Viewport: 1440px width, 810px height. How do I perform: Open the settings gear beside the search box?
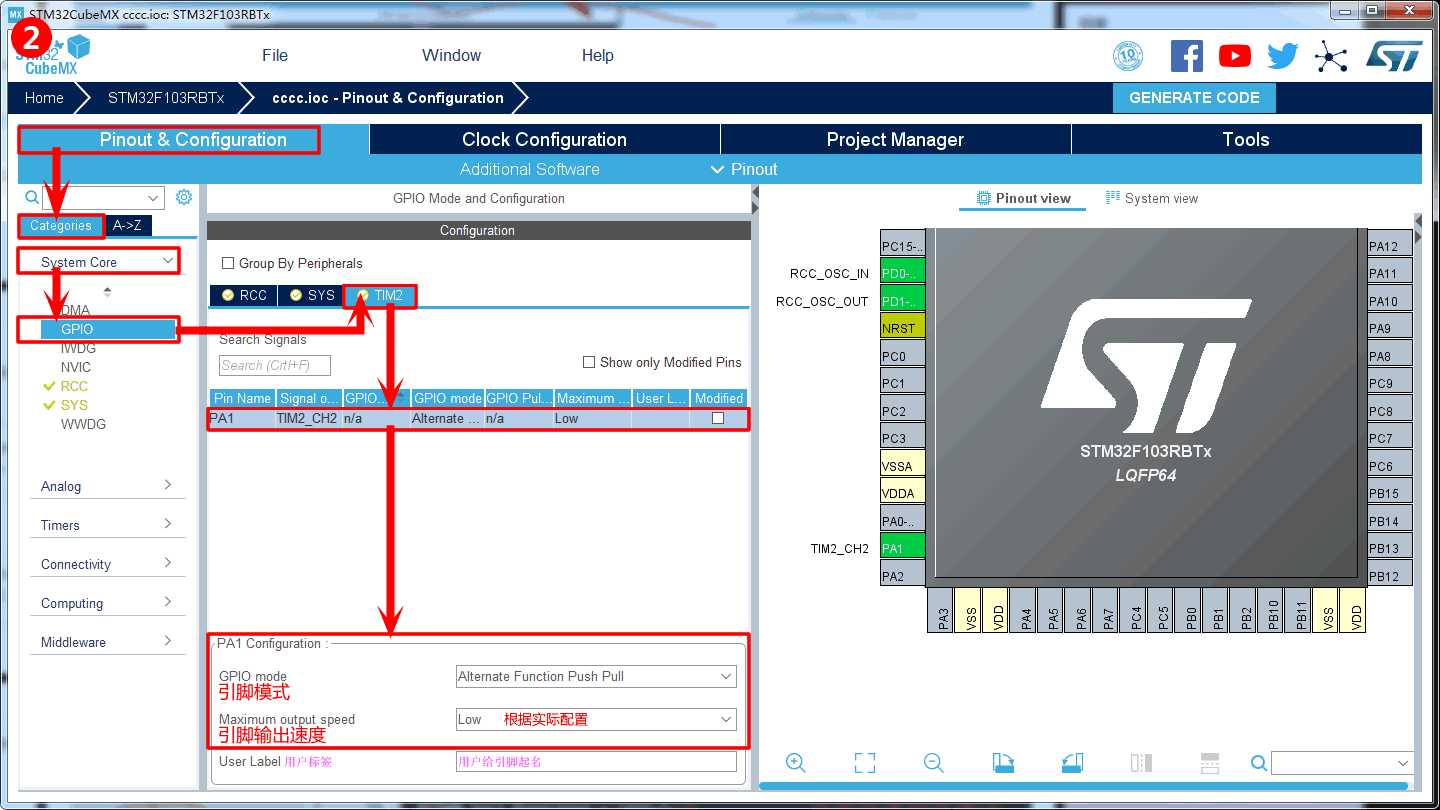tap(184, 197)
